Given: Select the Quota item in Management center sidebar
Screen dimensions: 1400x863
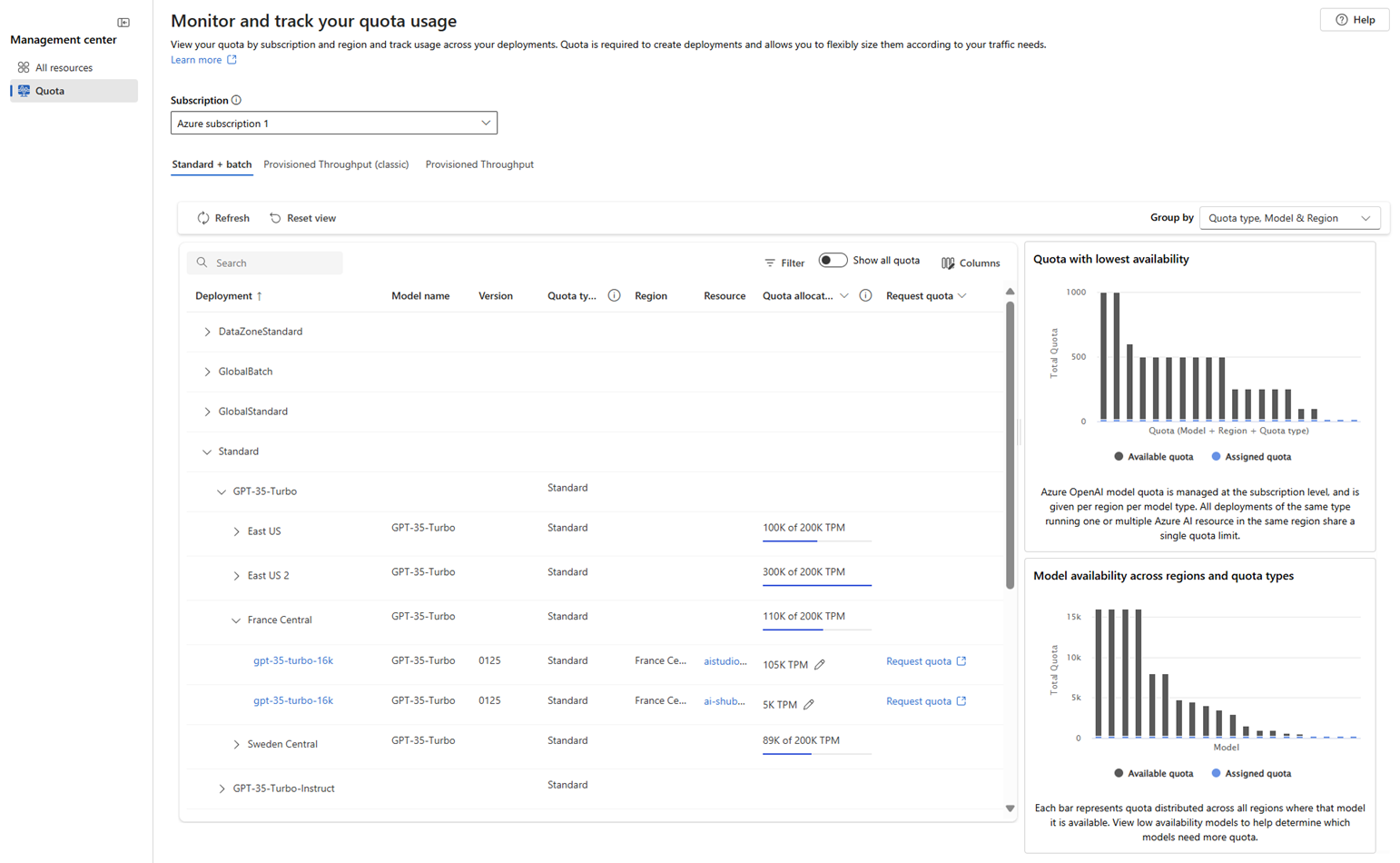Looking at the screenshot, I should click(49, 90).
